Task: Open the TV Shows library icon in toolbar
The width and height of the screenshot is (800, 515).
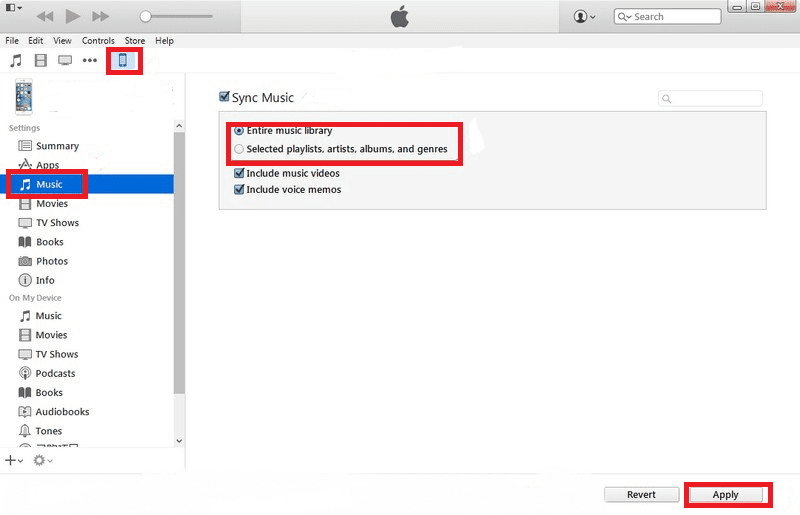Action: (x=65, y=61)
